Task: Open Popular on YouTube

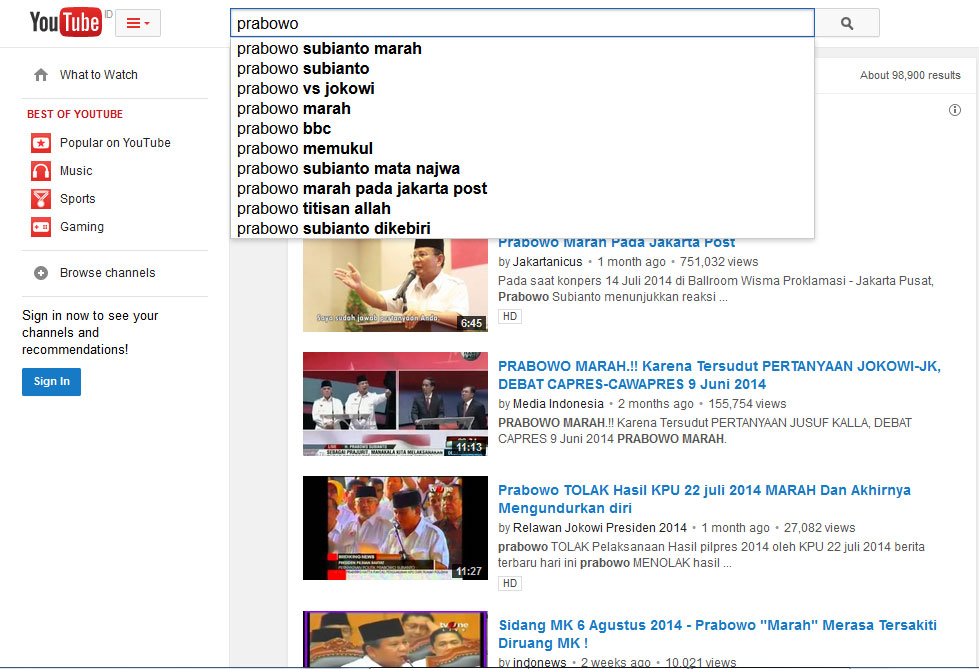Action: point(115,143)
